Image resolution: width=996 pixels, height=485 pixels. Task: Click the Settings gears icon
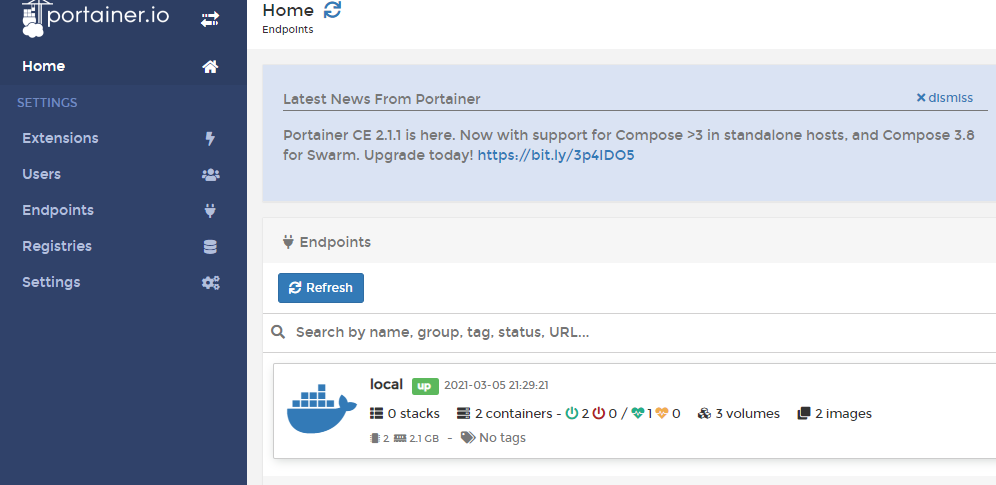pyautogui.click(x=210, y=282)
